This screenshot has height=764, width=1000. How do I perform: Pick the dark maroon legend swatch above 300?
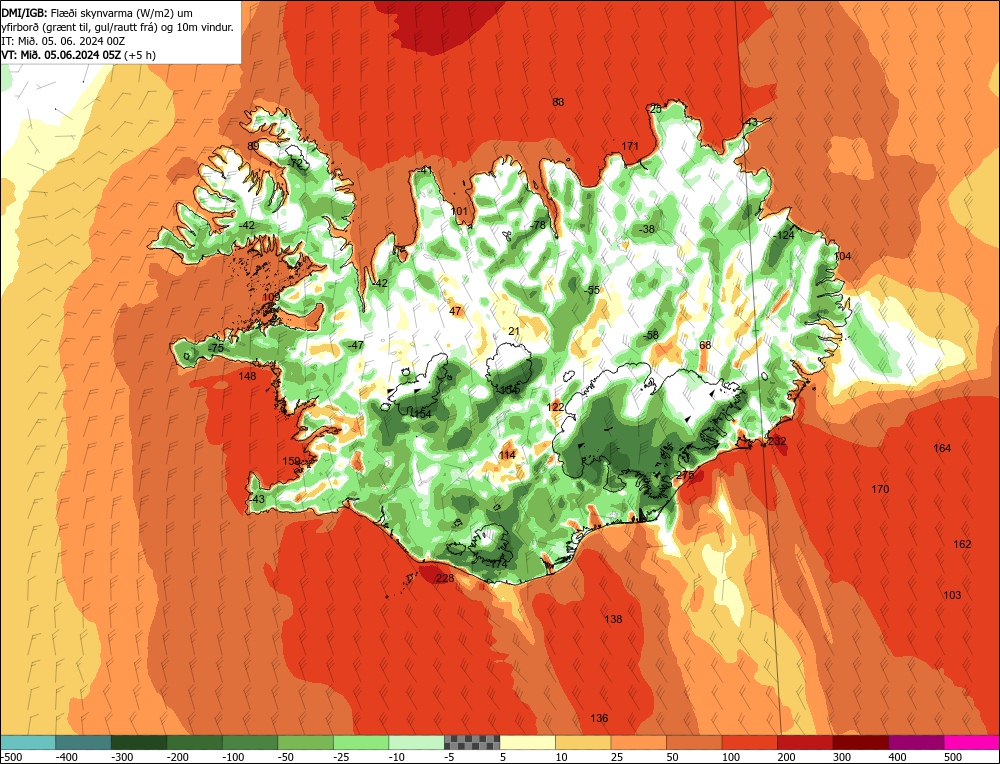click(x=860, y=742)
